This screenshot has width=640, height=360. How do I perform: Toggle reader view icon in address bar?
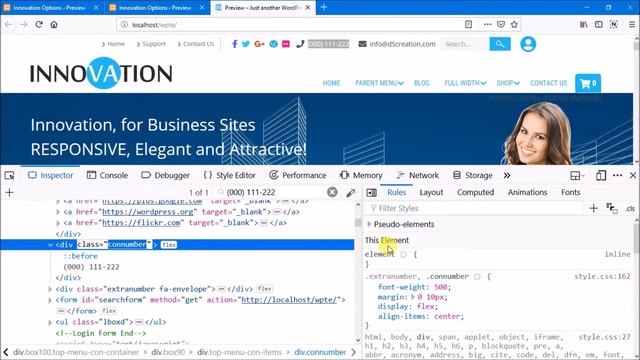tap(468, 24)
